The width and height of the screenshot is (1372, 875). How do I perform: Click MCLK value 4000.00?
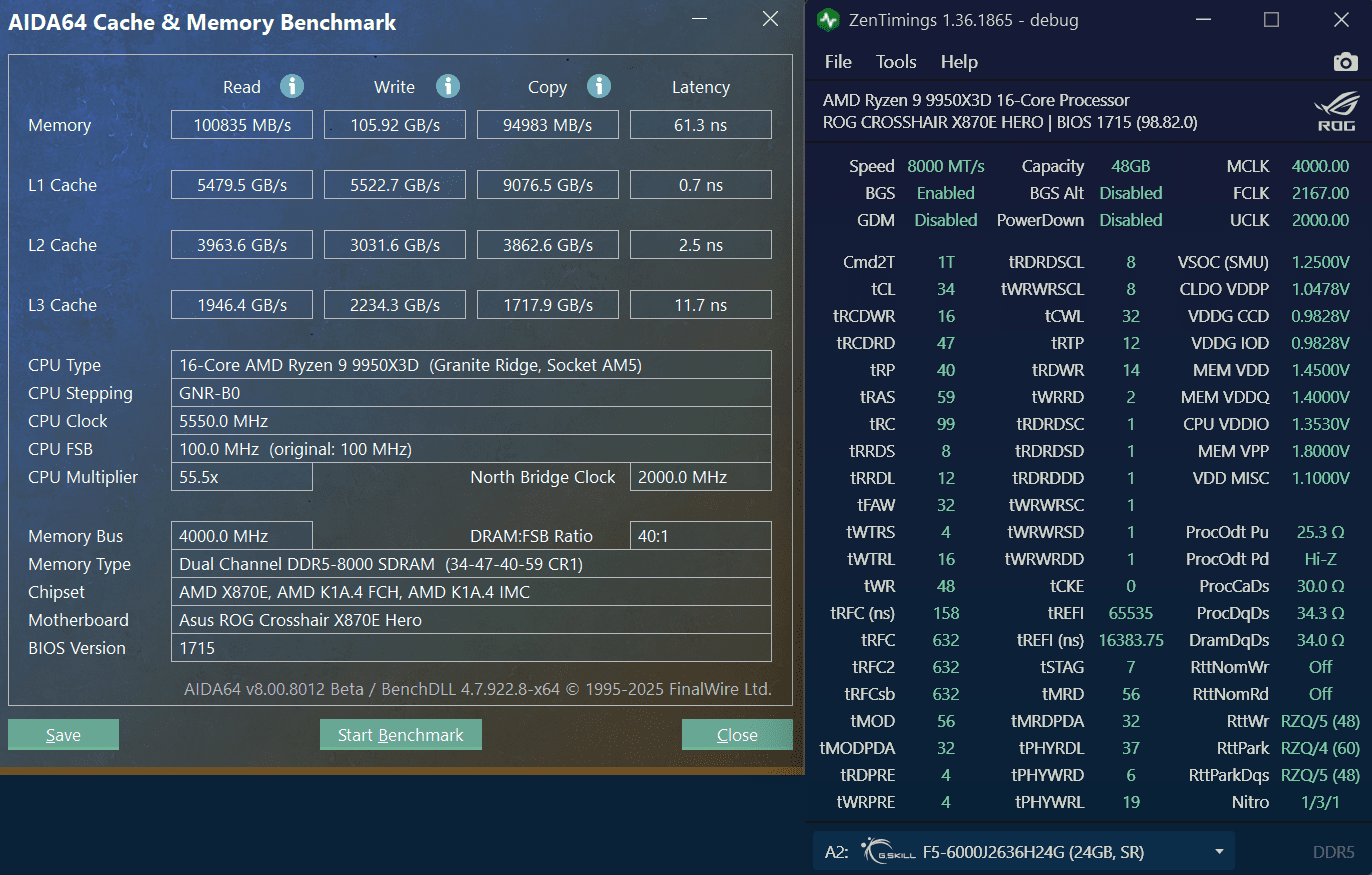(x=1320, y=166)
